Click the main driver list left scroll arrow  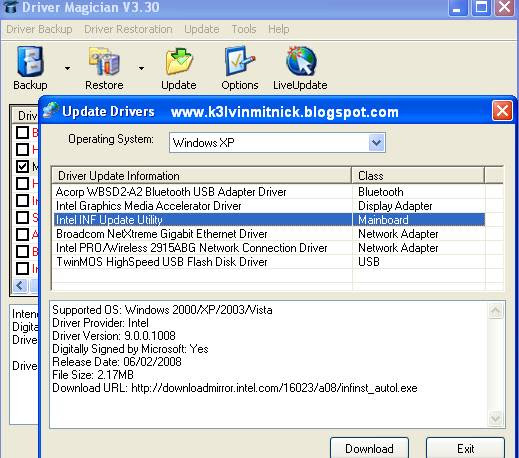20,286
